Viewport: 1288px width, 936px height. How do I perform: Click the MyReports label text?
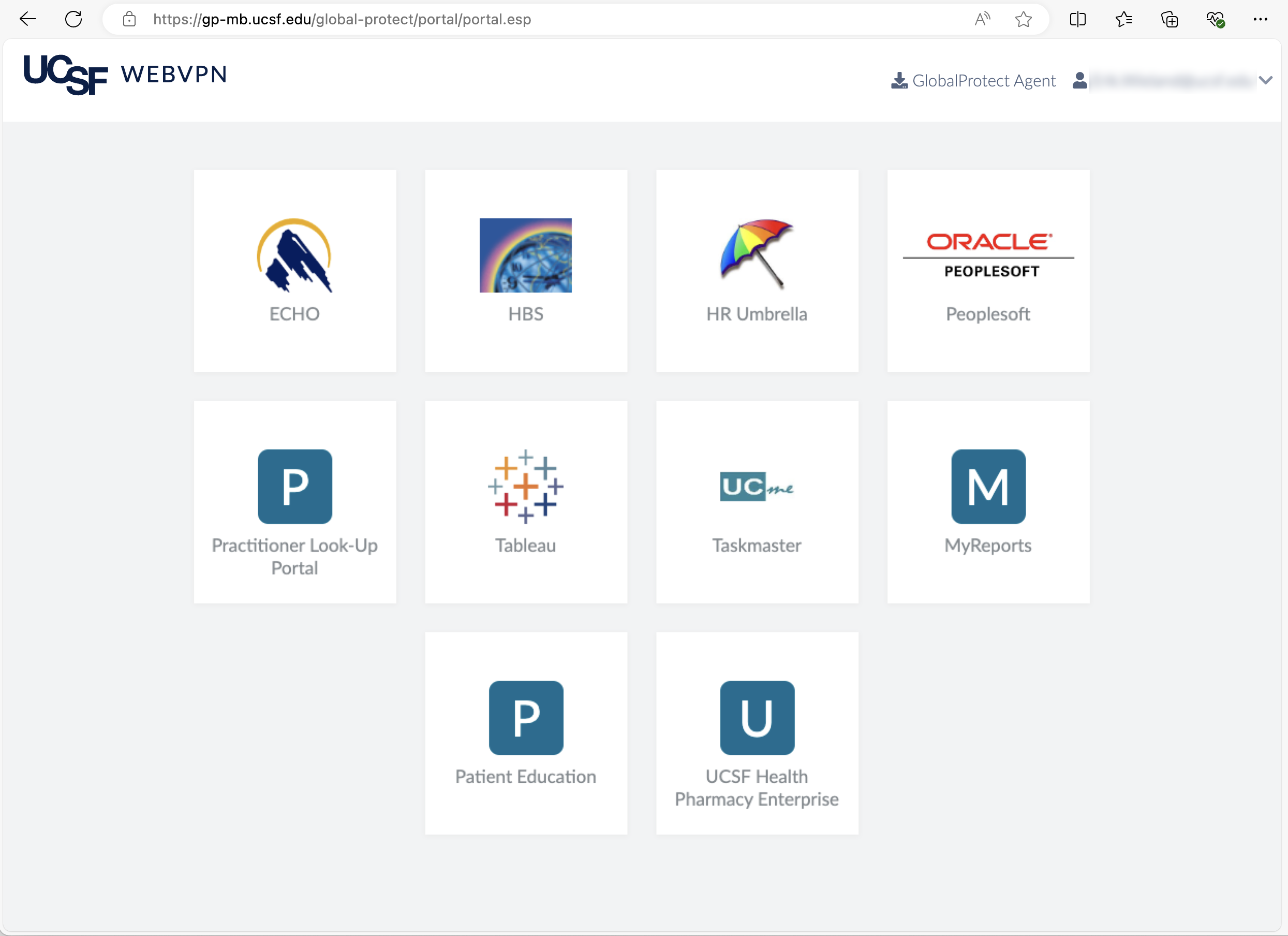pos(987,545)
